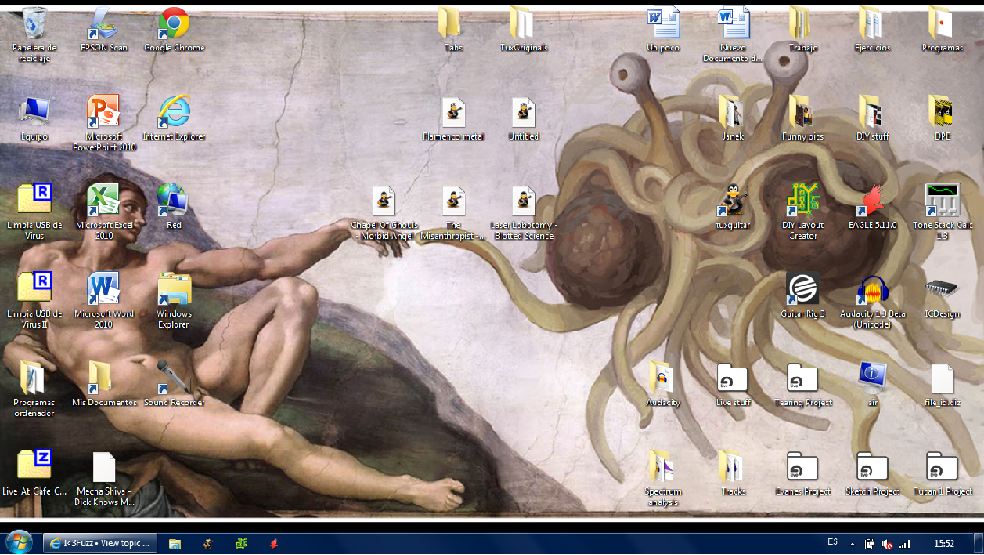Open the Recycle Bin on the desktop
This screenshot has height=555, width=984.
33,24
